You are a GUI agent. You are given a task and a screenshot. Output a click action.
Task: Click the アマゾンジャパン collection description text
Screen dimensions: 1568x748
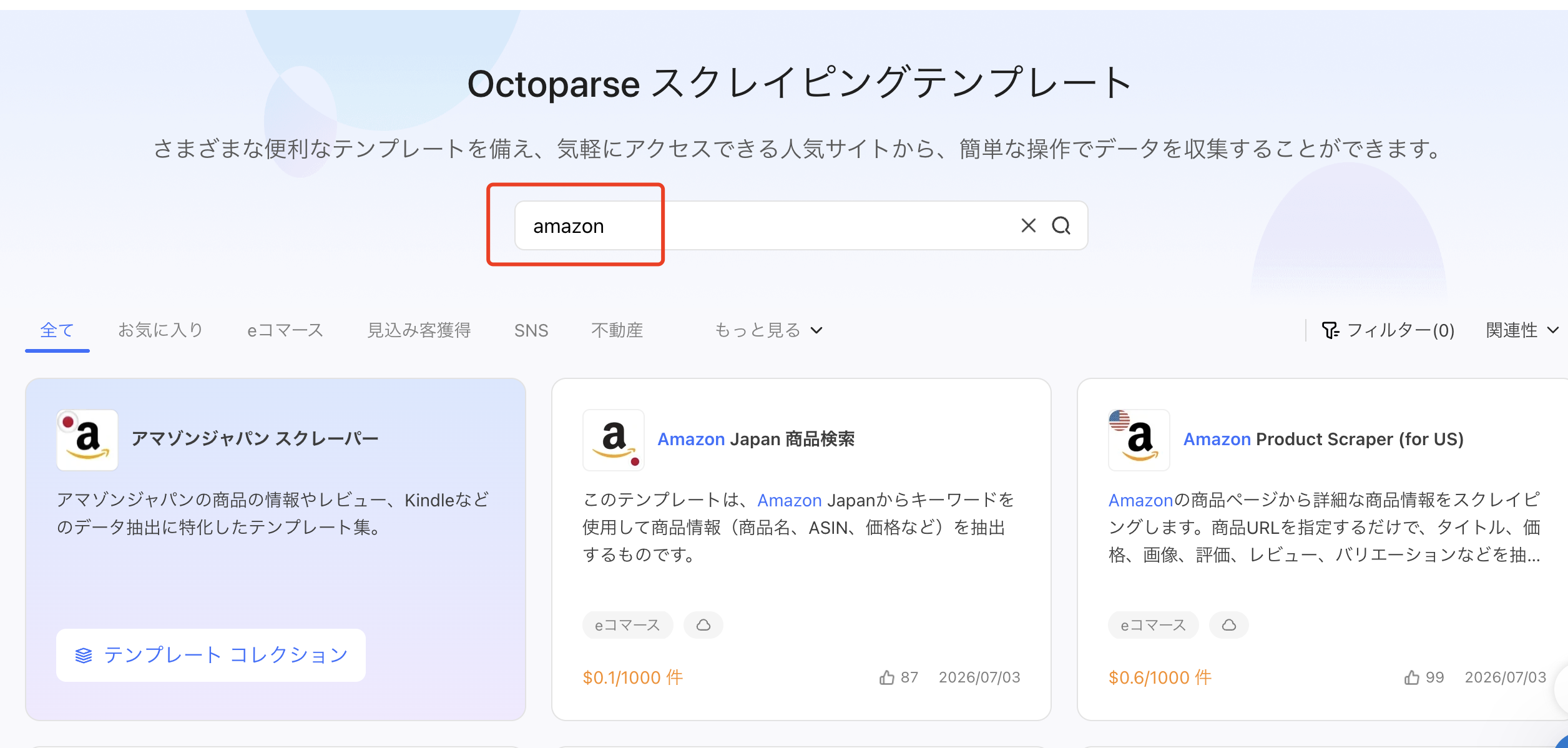tap(273, 514)
